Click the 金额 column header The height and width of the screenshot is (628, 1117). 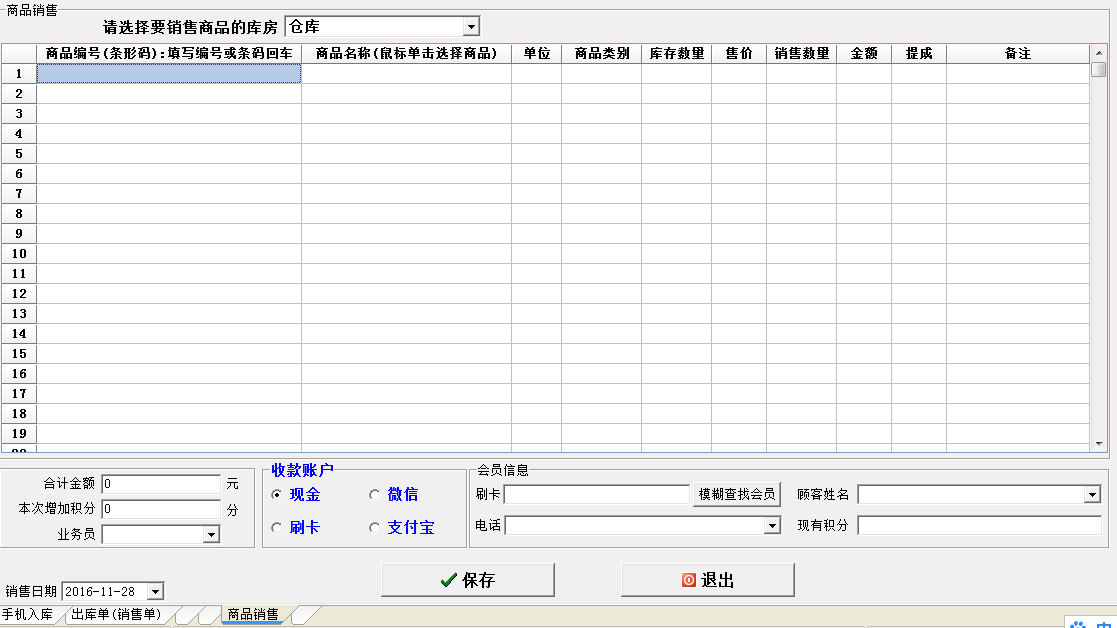click(863, 53)
